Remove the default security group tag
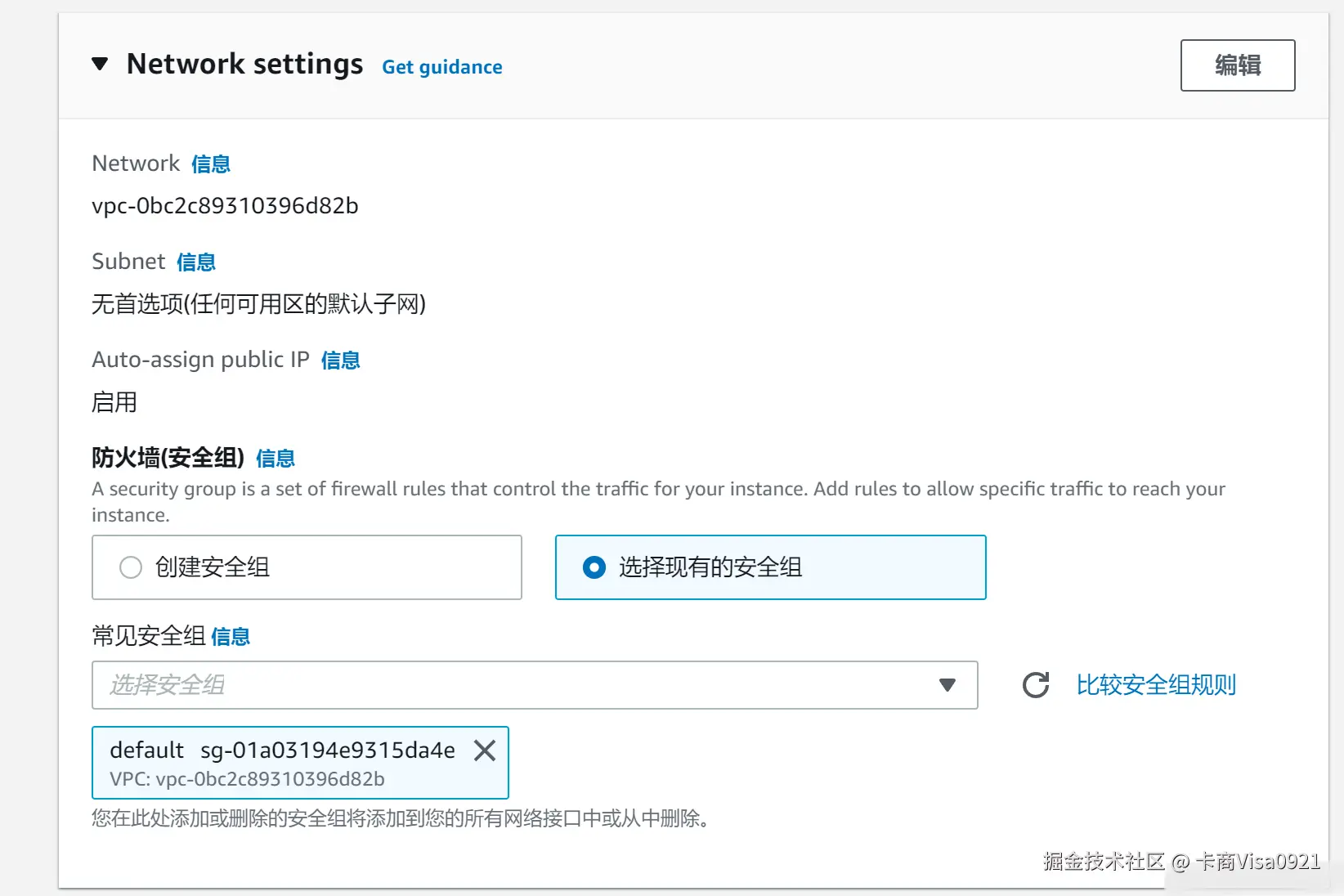1344x896 pixels. [x=485, y=750]
